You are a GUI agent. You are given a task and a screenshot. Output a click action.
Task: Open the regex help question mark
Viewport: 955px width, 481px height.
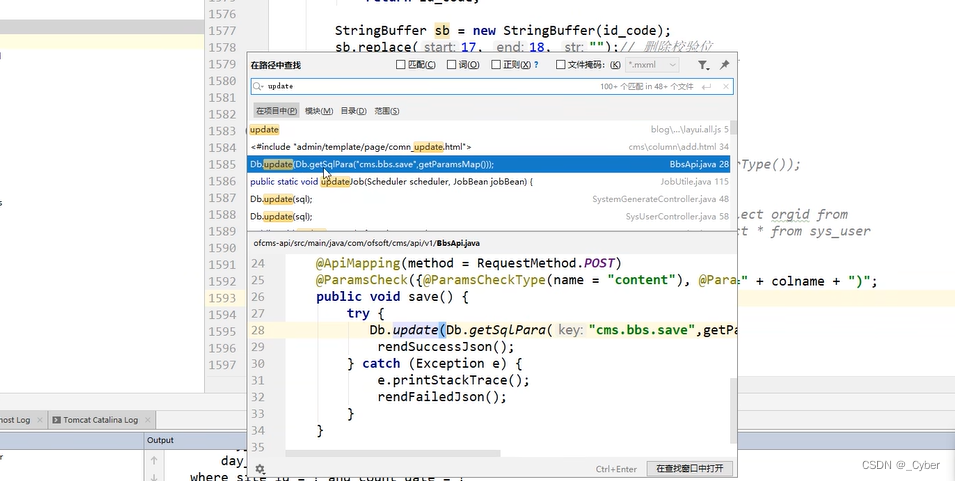536,65
